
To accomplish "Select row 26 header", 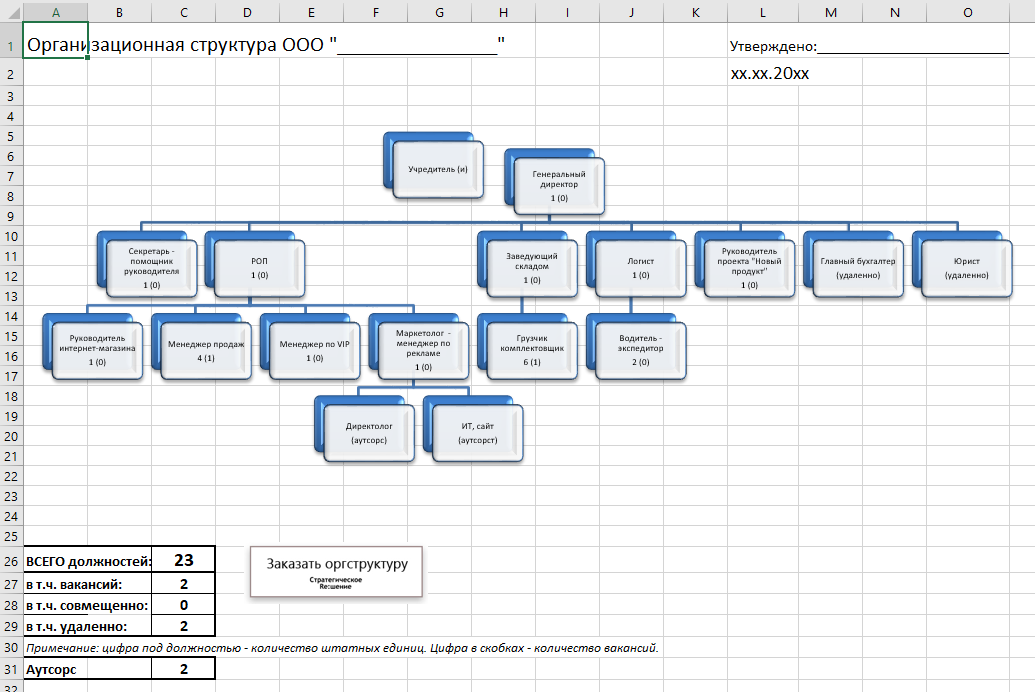I will pyautogui.click(x=11, y=561).
